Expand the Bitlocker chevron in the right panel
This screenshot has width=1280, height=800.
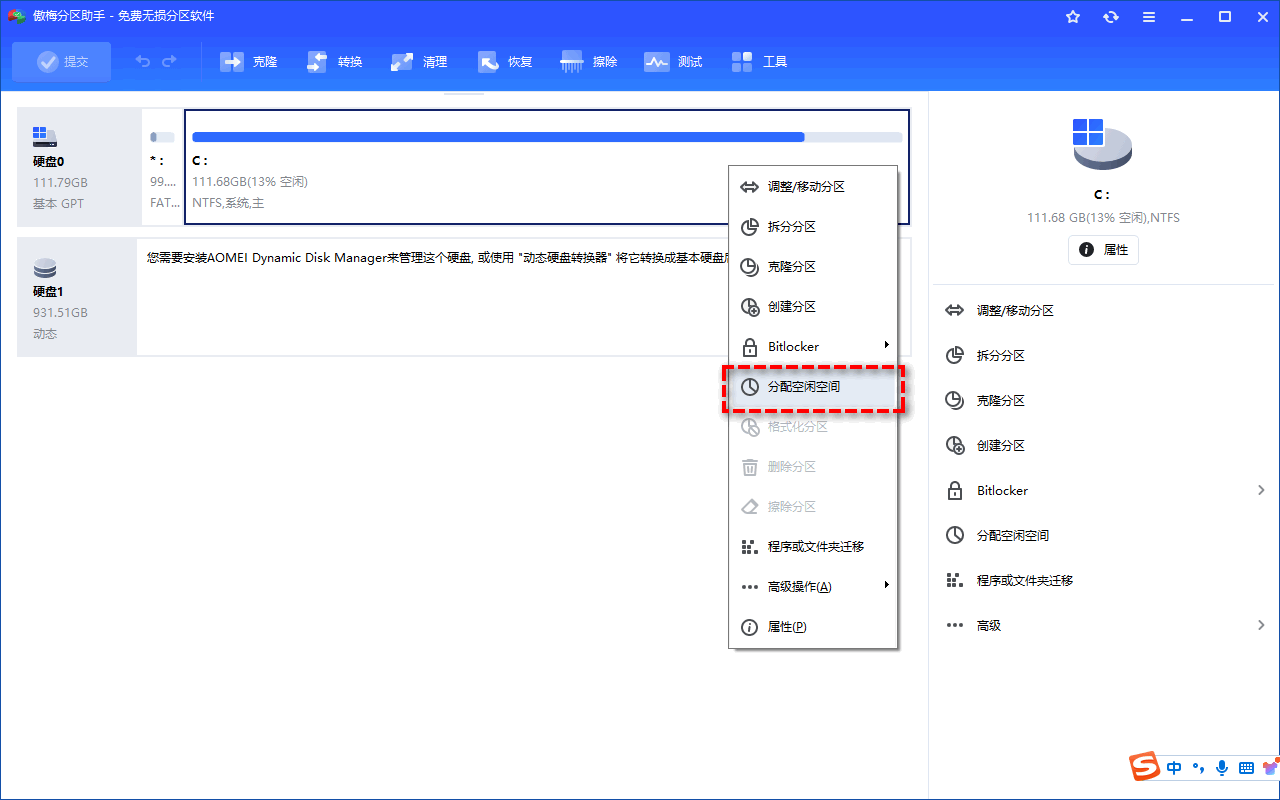tap(1261, 490)
